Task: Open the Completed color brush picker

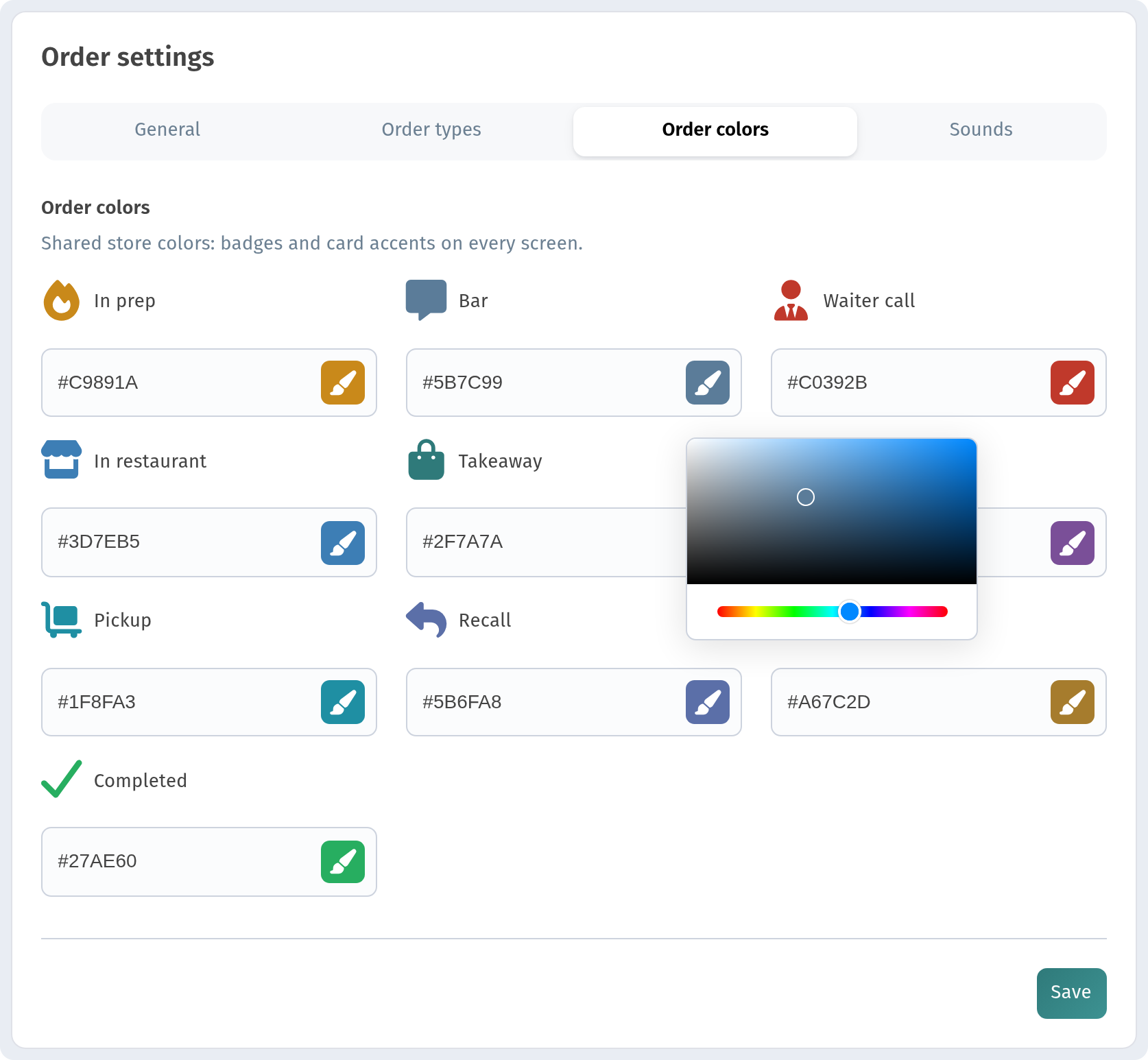Action: [343, 862]
